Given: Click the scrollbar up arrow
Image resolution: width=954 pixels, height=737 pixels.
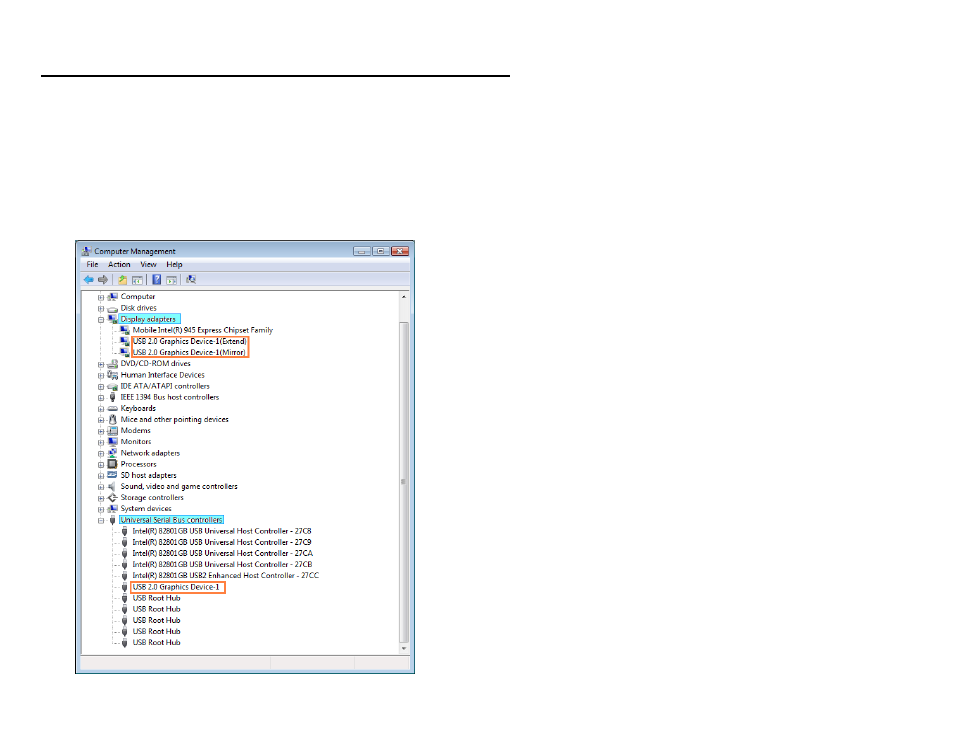Looking at the screenshot, I should point(404,297).
